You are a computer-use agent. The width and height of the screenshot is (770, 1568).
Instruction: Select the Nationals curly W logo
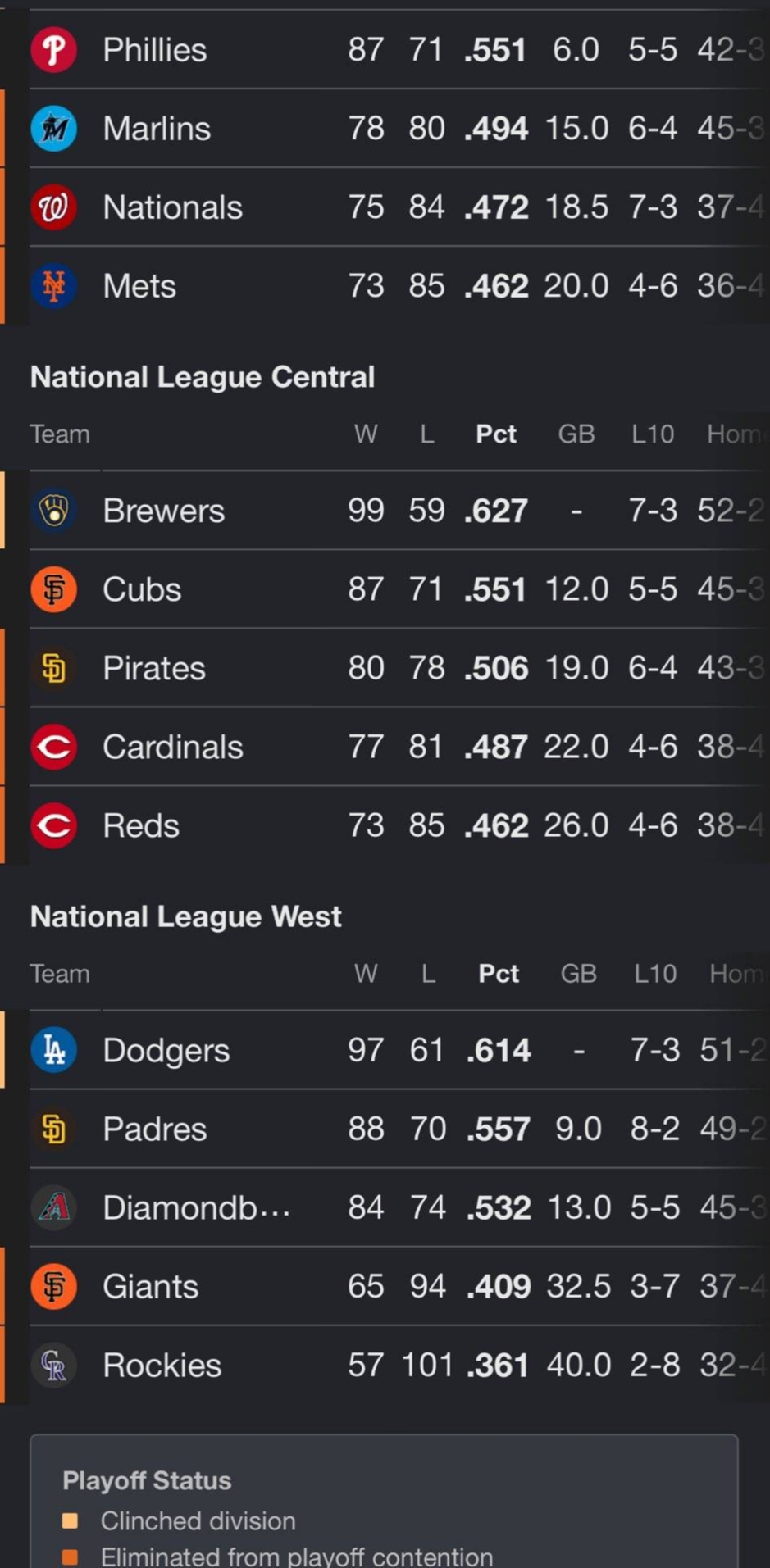click(x=54, y=207)
